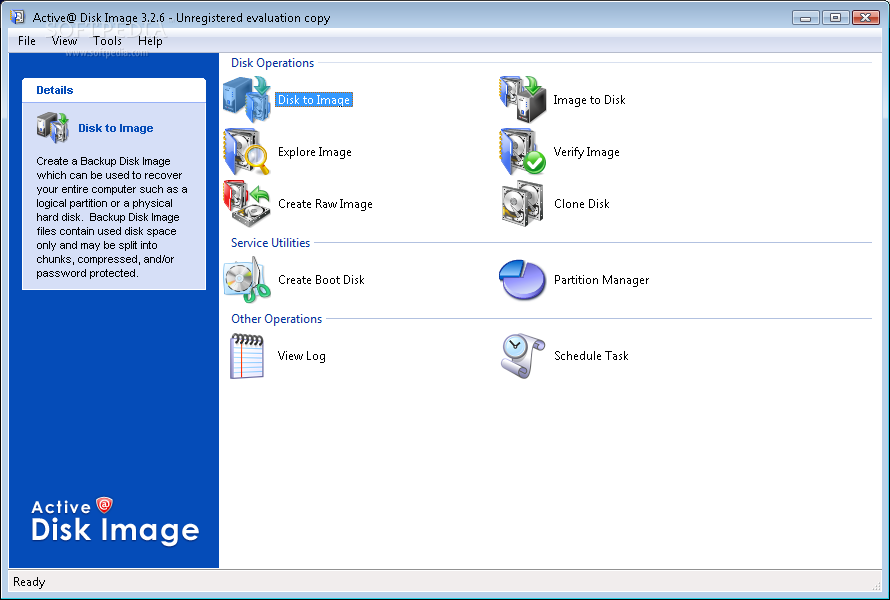This screenshot has width=890, height=600.
Task: Select the Disk to Image label
Action: tap(314, 100)
